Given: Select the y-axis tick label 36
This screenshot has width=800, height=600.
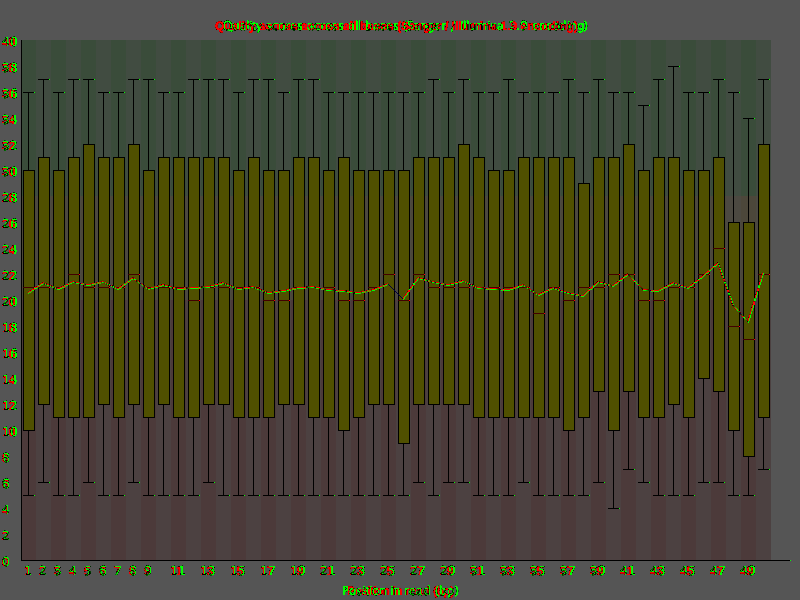Looking at the screenshot, I should click(10, 93).
